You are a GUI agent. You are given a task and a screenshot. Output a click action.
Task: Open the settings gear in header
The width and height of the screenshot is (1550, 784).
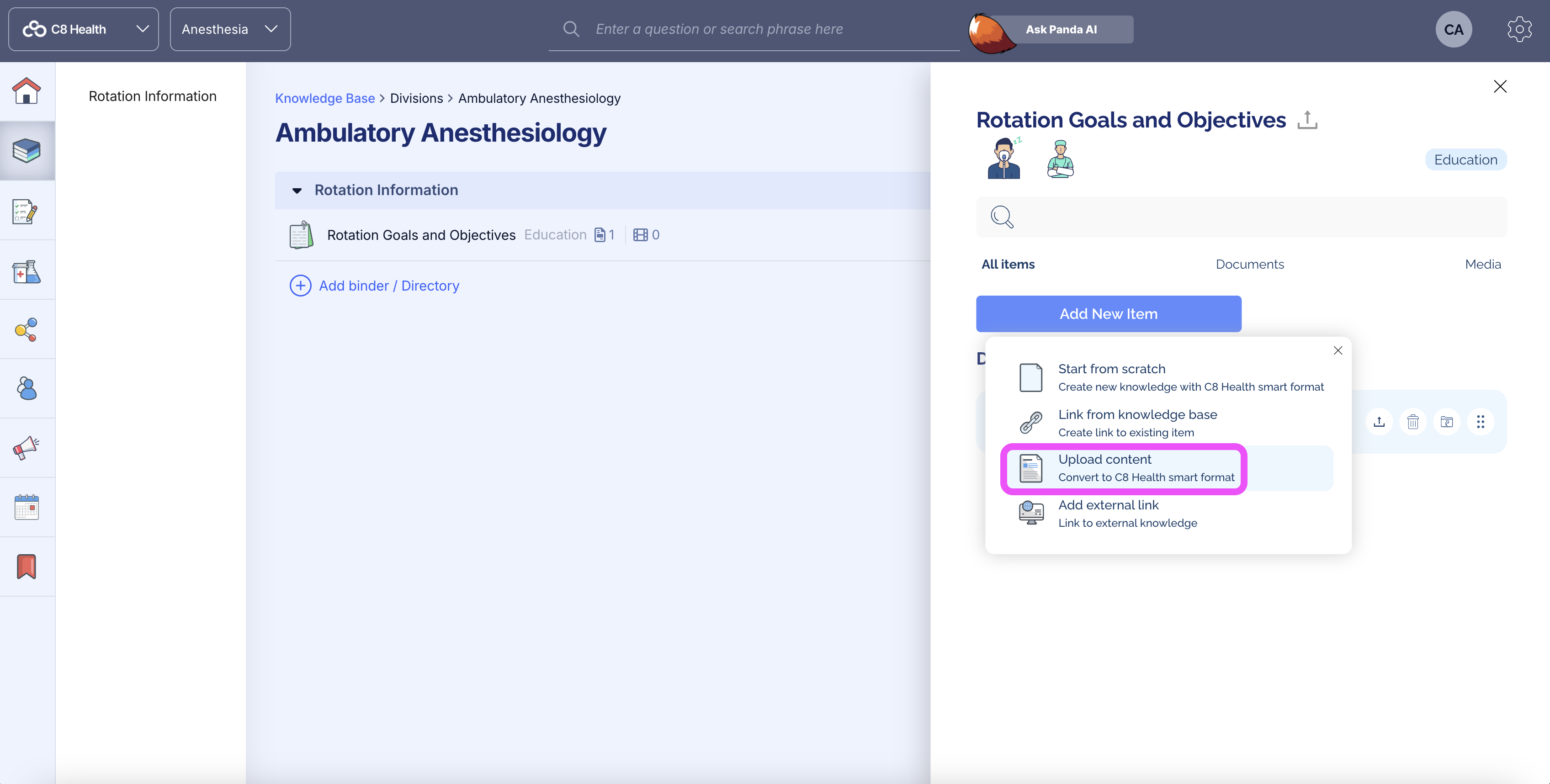[1519, 30]
